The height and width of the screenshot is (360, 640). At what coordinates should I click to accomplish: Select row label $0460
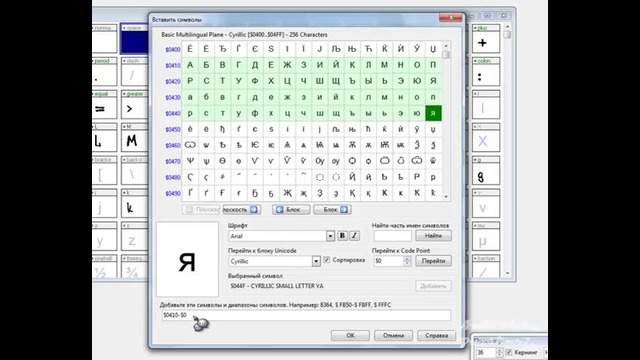click(x=173, y=145)
